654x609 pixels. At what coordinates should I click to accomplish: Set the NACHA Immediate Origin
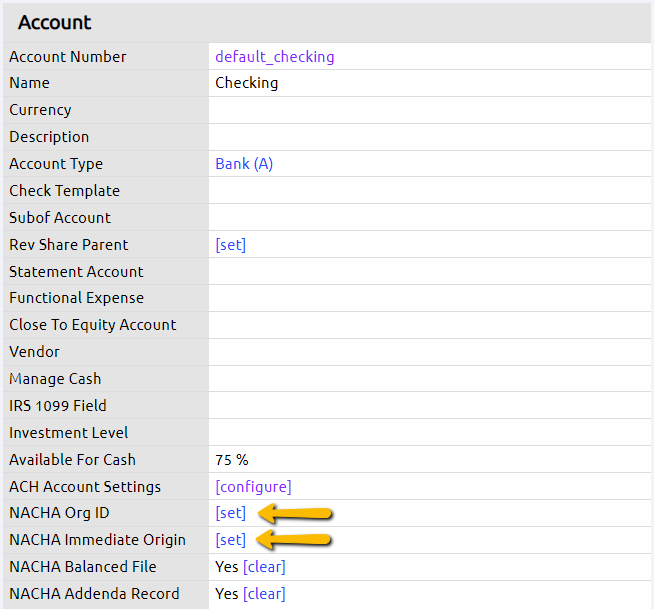[231, 540]
